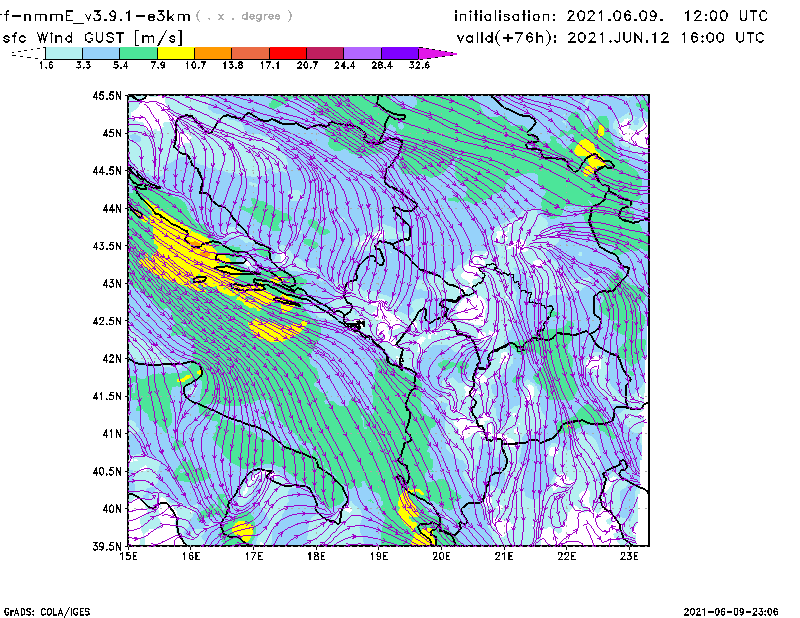
Task: Click the magenta arrow above 32.6 swatch
Action: point(437,53)
